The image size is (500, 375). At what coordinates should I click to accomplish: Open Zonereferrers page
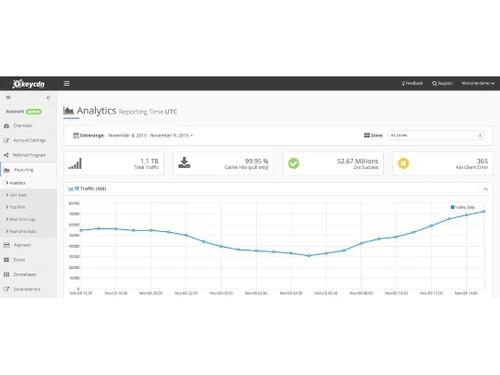(28, 289)
